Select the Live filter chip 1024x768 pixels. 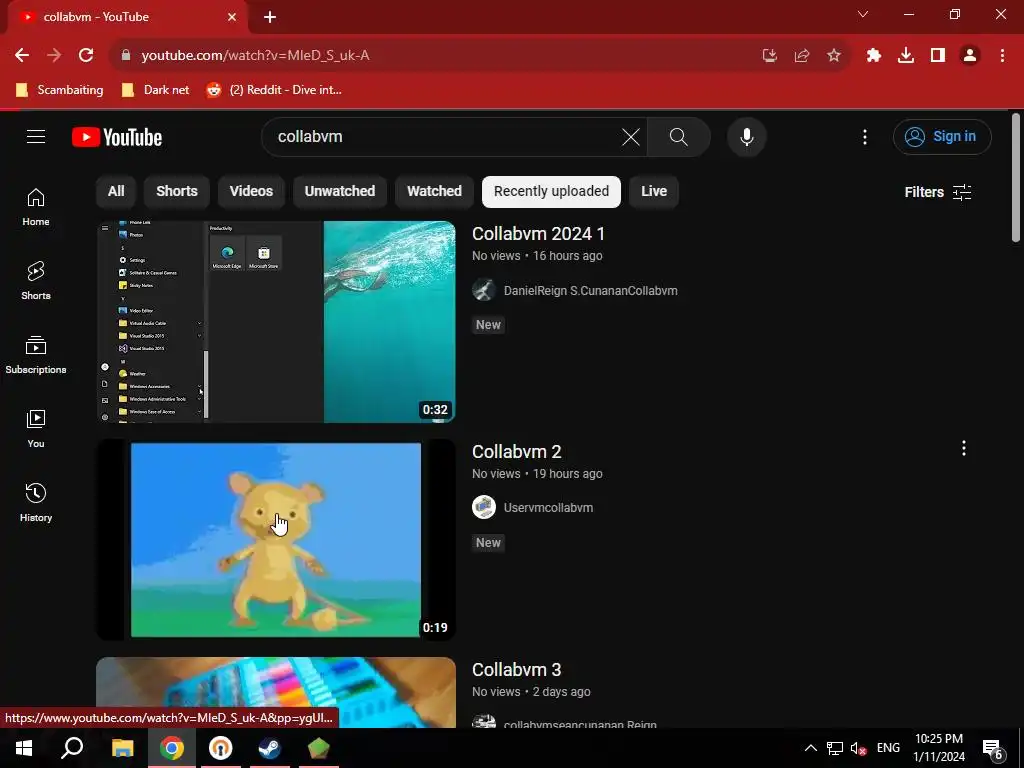tap(654, 191)
